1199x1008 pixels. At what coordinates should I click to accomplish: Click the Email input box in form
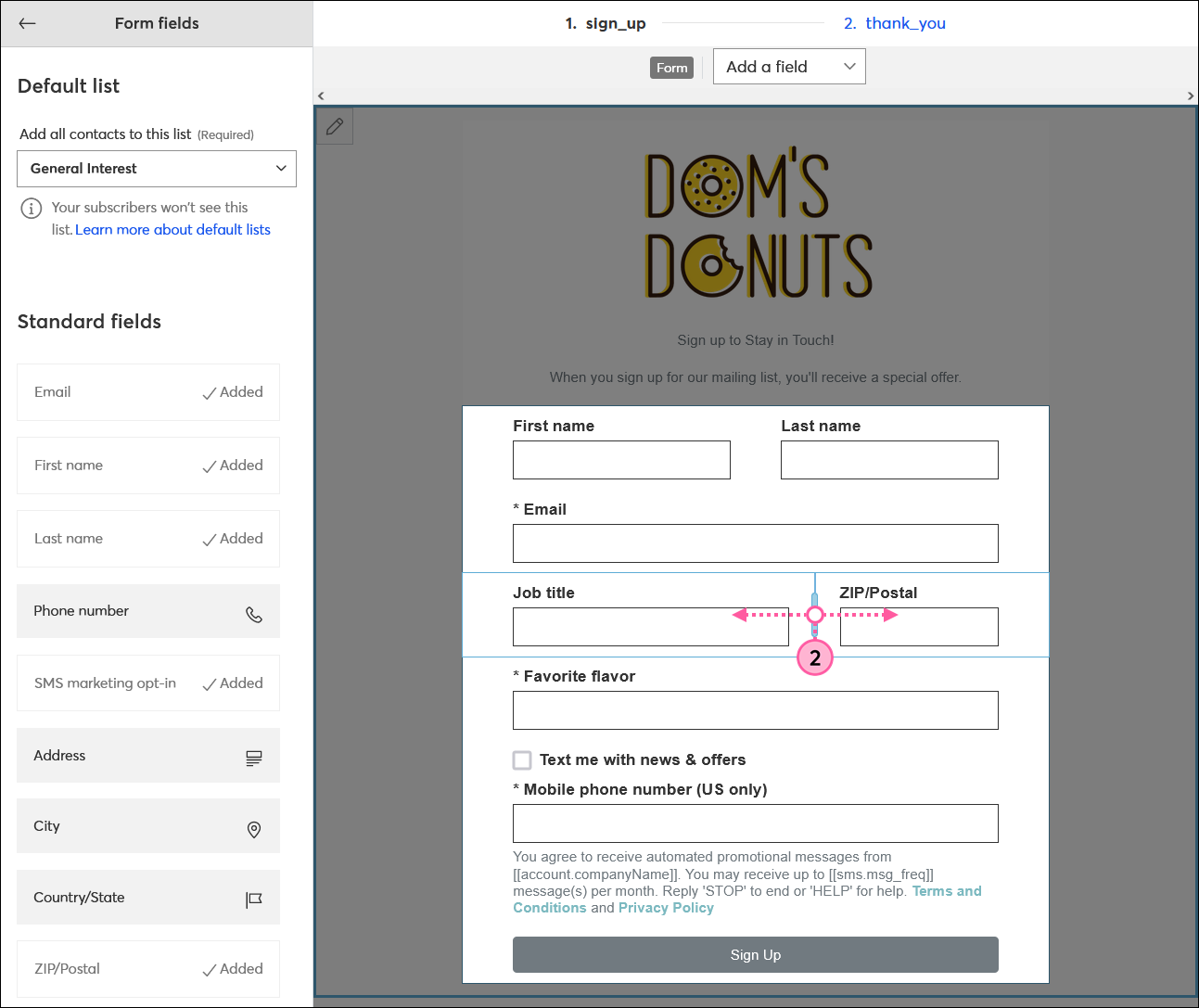pos(756,543)
